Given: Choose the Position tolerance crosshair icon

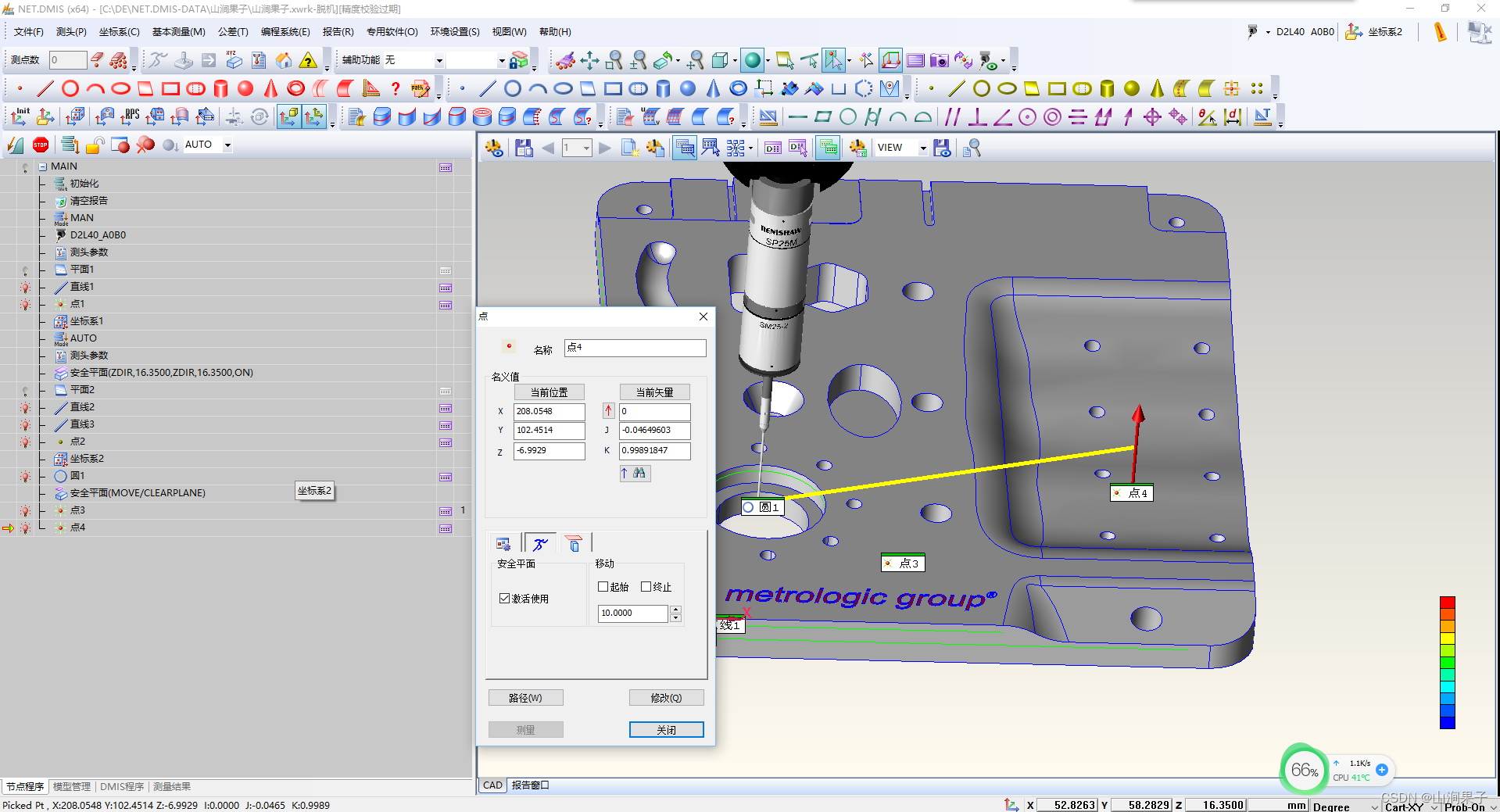Looking at the screenshot, I should tap(1152, 116).
